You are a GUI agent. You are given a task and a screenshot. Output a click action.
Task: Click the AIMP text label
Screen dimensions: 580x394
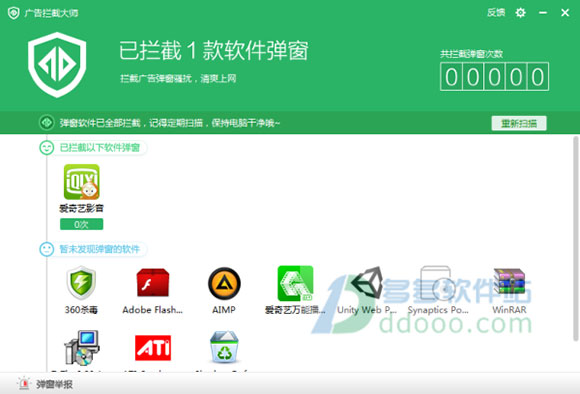[x=224, y=310]
